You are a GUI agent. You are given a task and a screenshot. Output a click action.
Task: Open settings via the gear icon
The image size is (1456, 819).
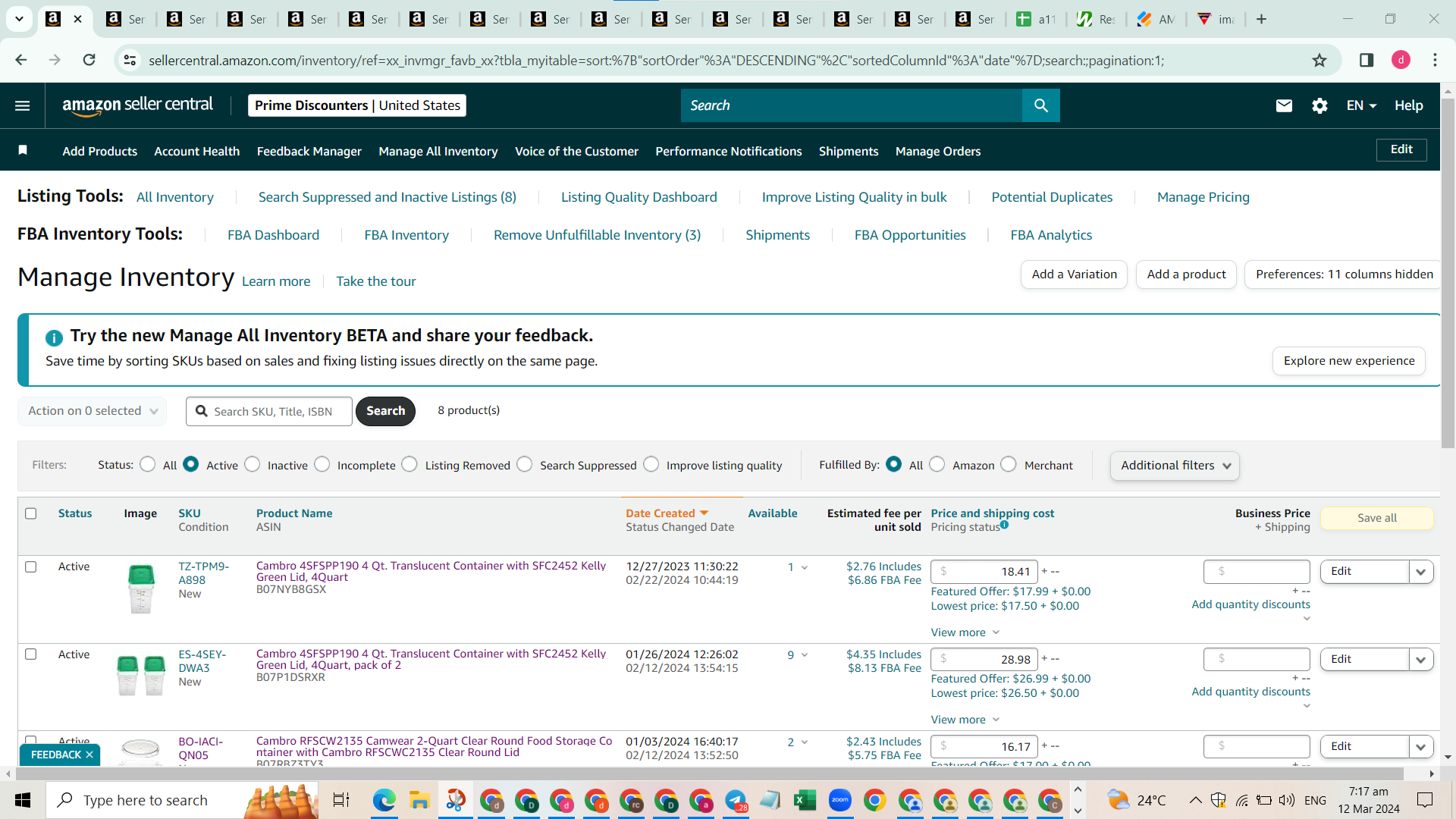[1319, 105]
